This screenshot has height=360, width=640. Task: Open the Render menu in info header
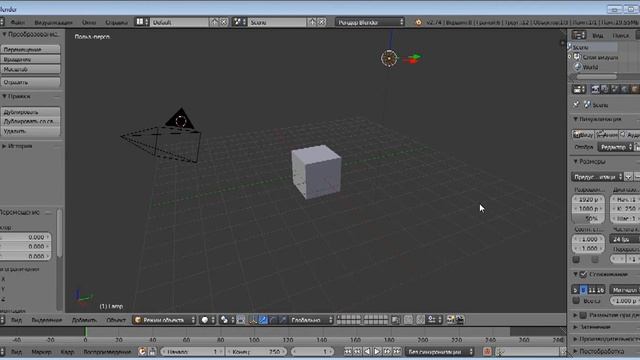tap(53, 22)
